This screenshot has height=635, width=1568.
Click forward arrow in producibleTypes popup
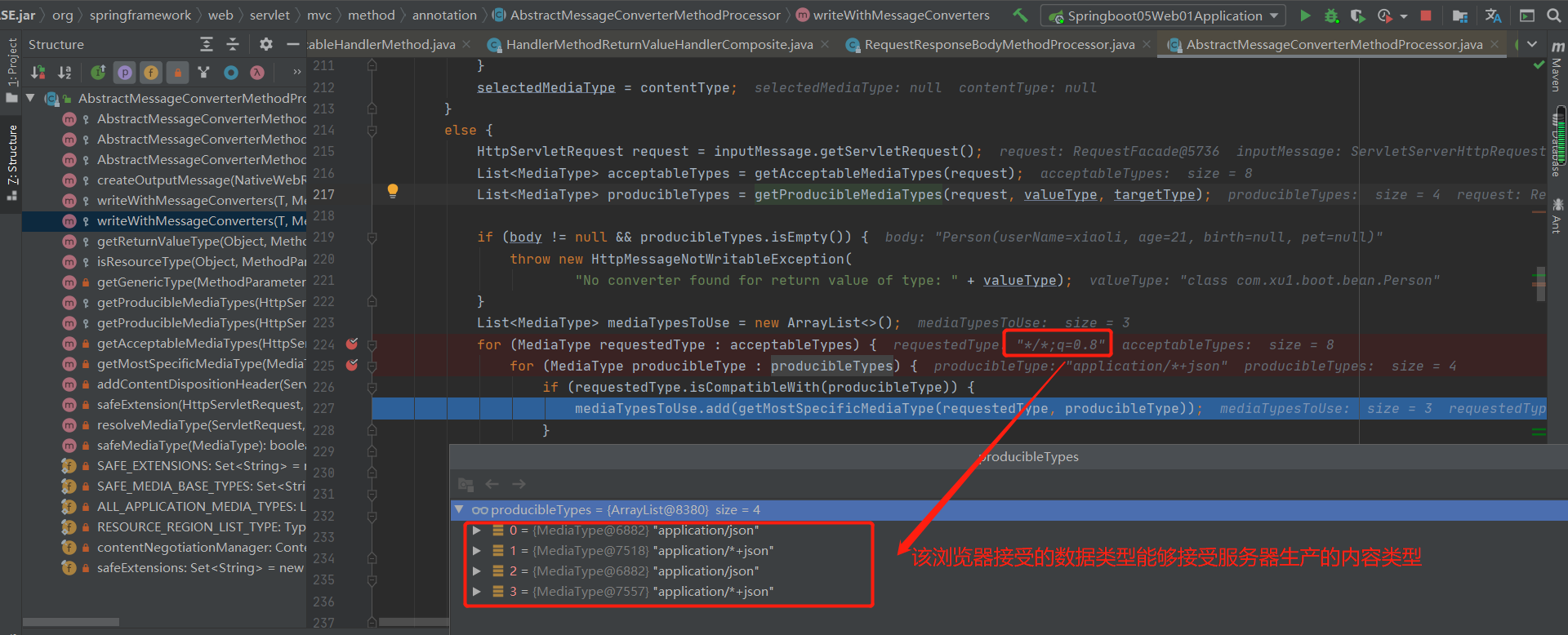pyautogui.click(x=519, y=484)
